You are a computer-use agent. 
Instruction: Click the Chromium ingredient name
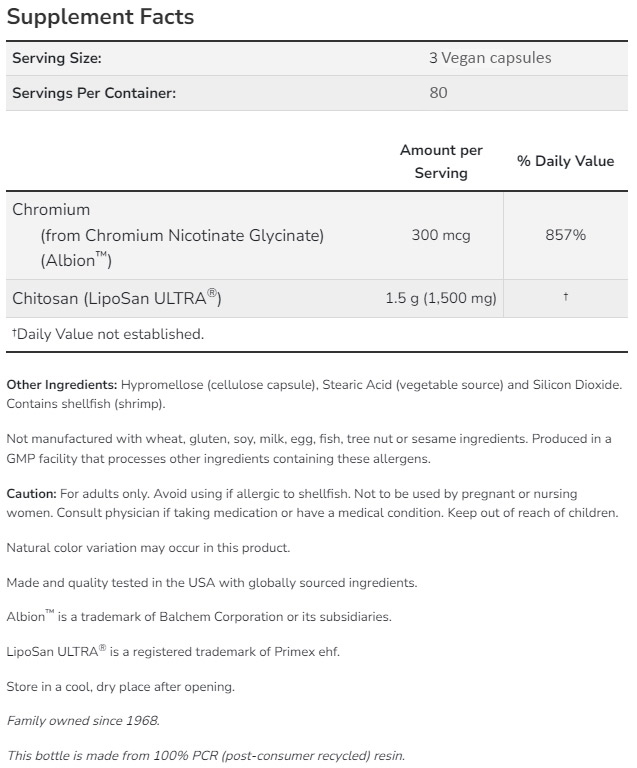(51, 210)
